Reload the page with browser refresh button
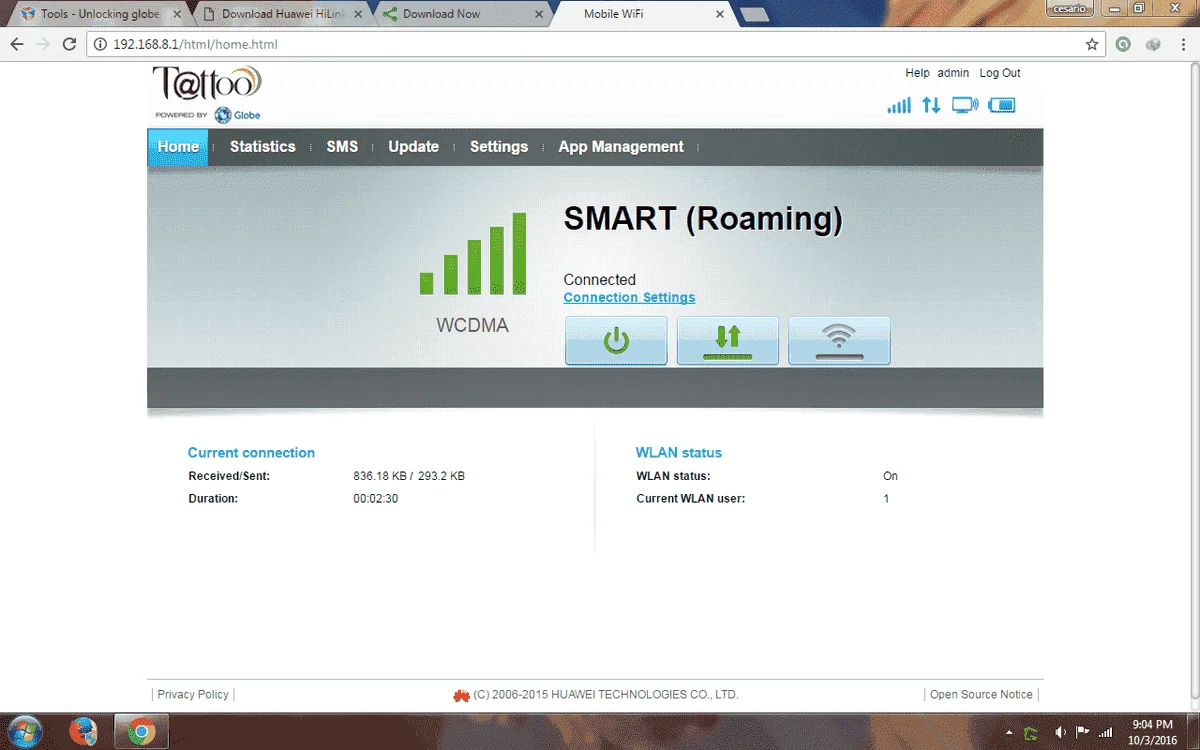Image resolution: width=1200 pixels, height=750 pixels. (69, 44)
